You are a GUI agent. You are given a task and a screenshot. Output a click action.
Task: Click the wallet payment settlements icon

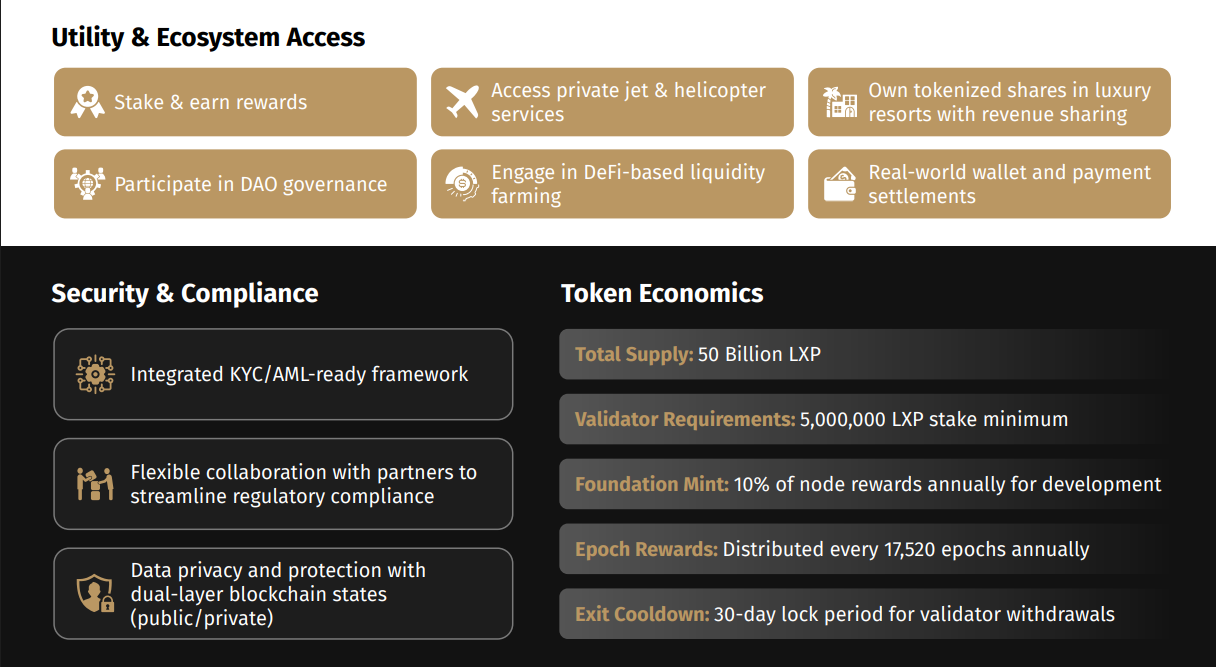point(840,184)
